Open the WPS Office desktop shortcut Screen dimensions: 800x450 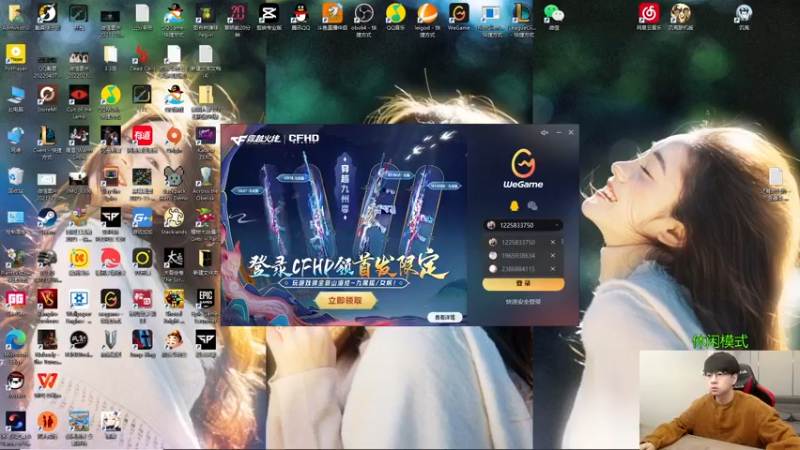47,384
